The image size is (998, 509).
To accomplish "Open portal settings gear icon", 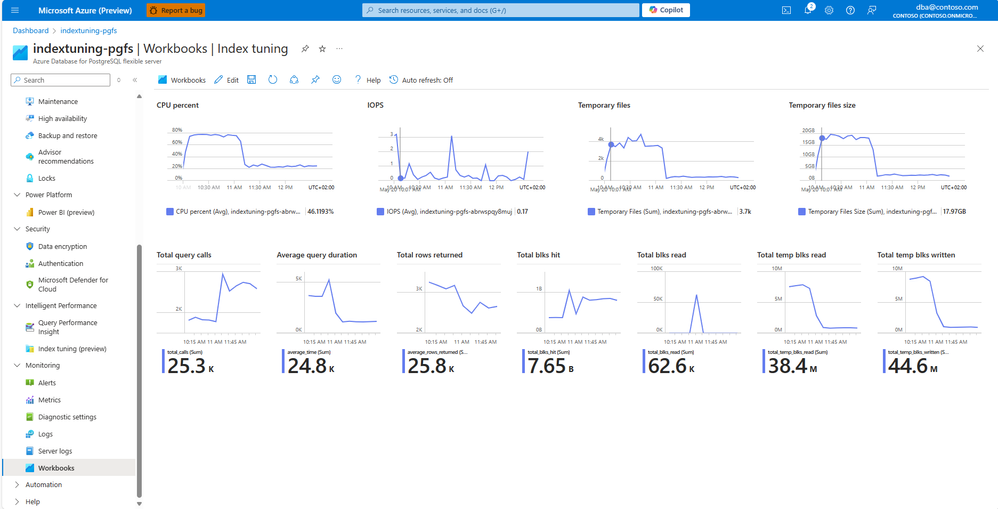I will [829, 10].
